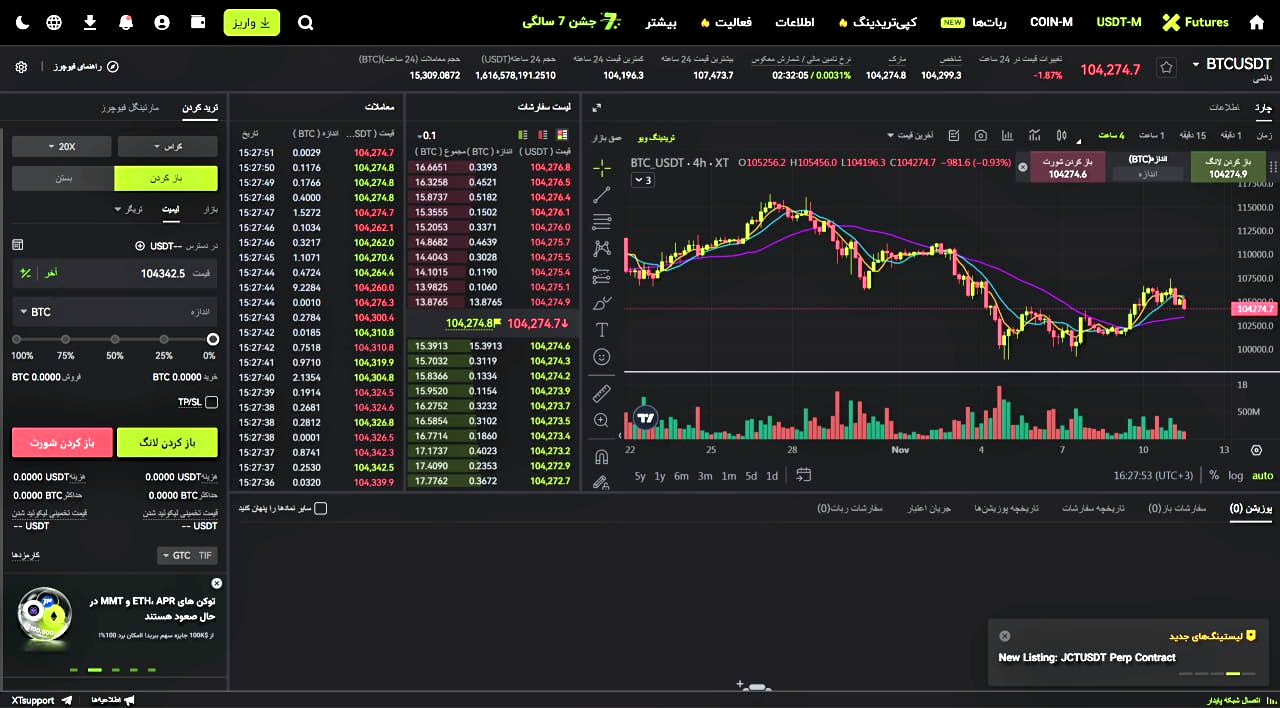Screen dimensions: 1280x708
Task: Activate the magnet snap tool
Action: tap(601, 457)
